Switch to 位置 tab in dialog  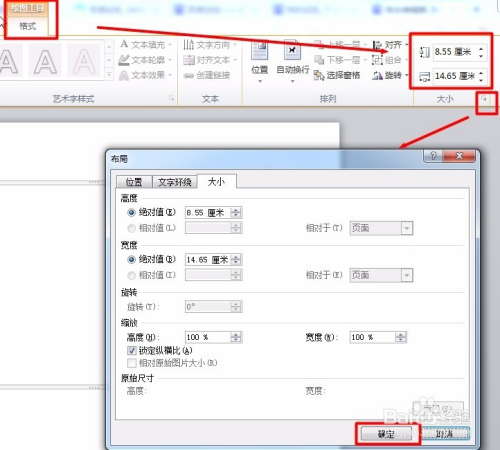coord(134,182)
